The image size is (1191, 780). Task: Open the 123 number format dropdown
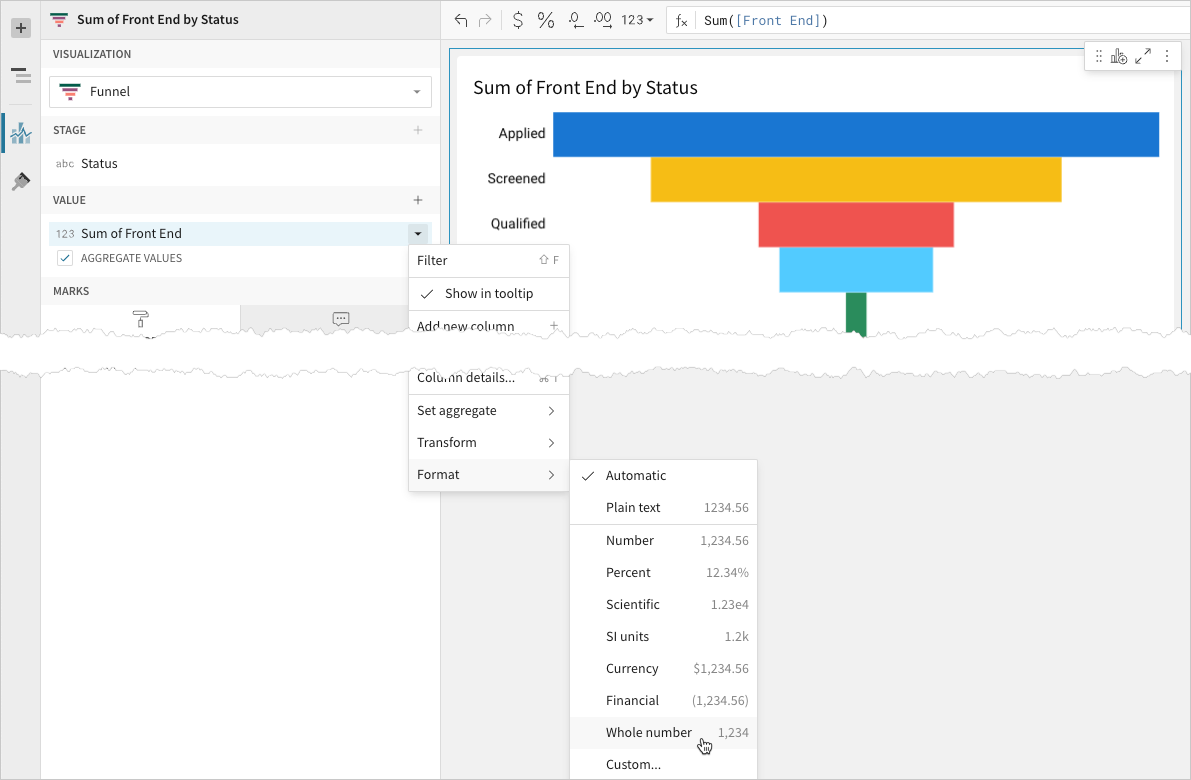pyautogui.click(x=637, y=21)
